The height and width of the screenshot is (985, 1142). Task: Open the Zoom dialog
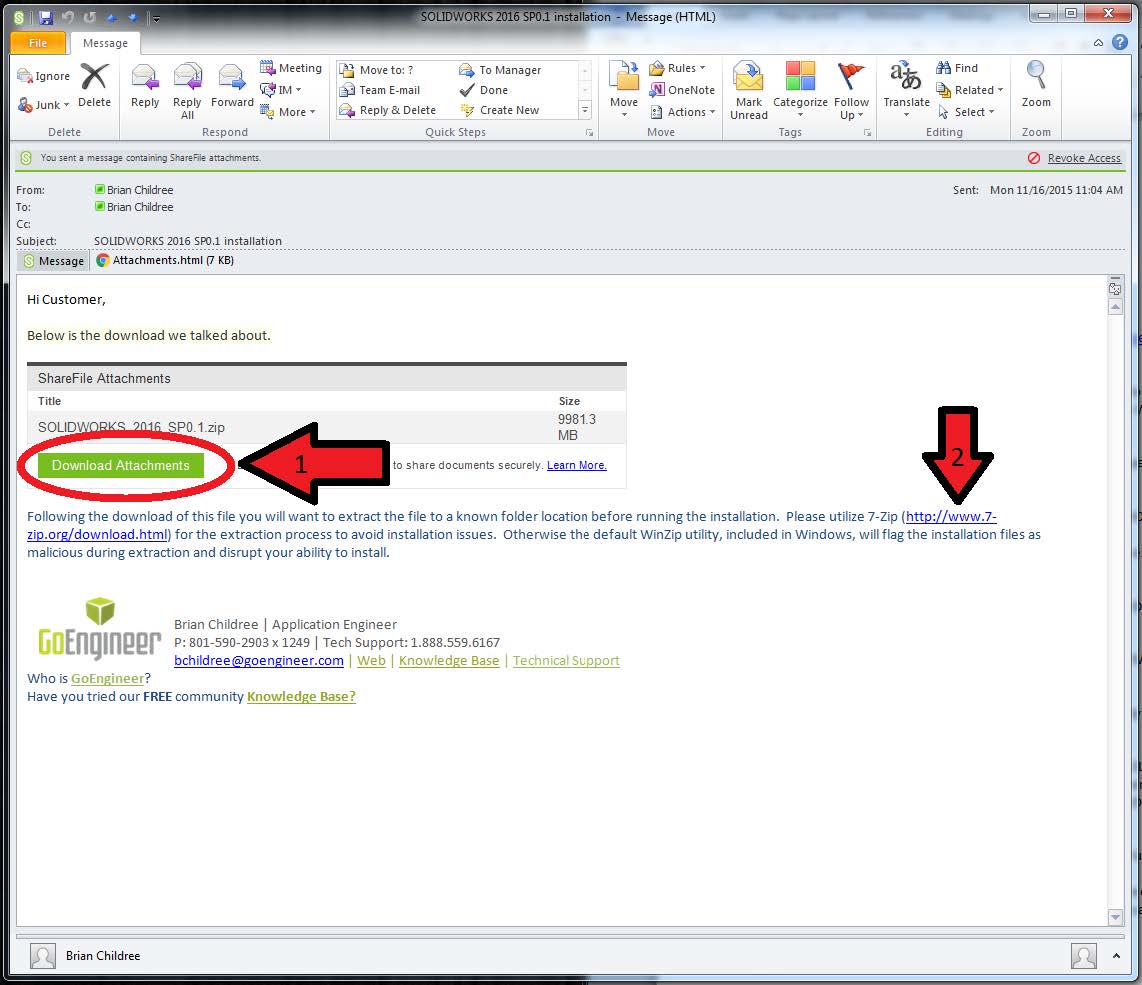click(x=1036, y=86)
